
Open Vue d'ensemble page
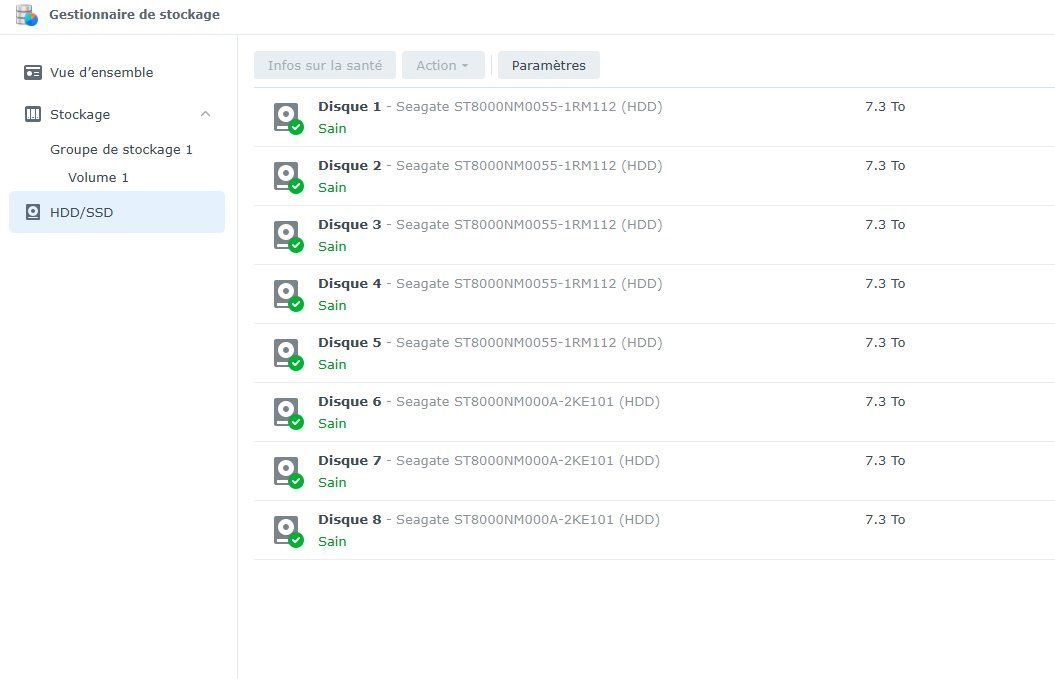(x=102, y=72)
